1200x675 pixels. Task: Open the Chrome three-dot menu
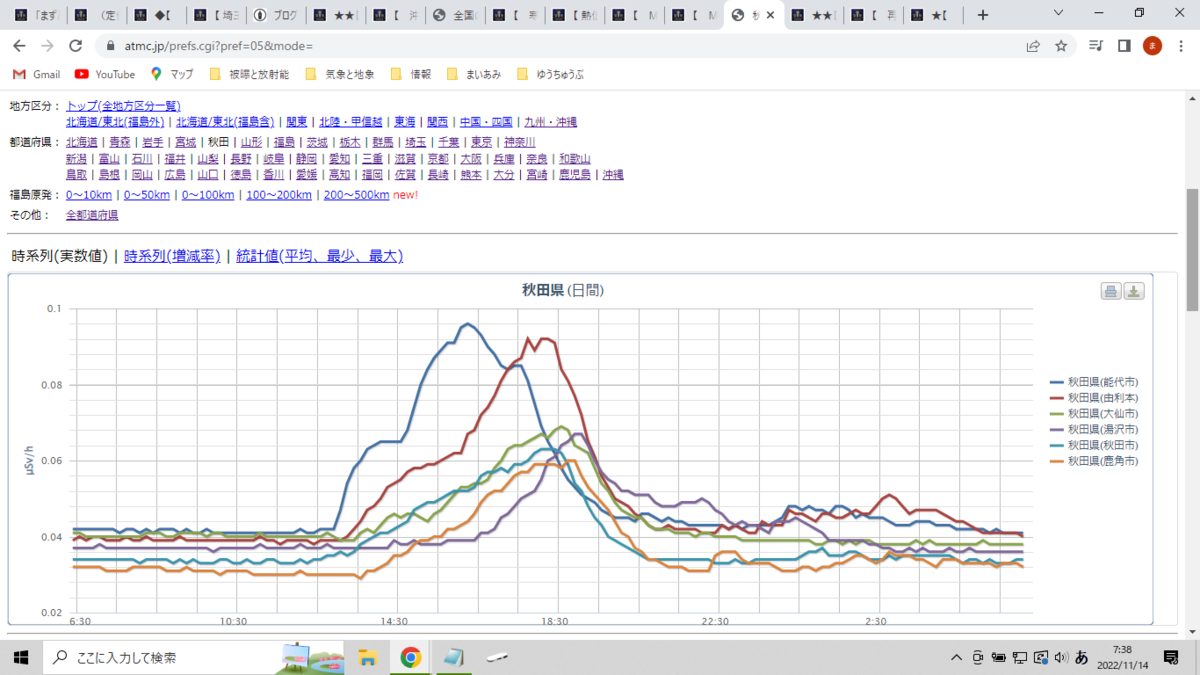[x=1179, y=46]
